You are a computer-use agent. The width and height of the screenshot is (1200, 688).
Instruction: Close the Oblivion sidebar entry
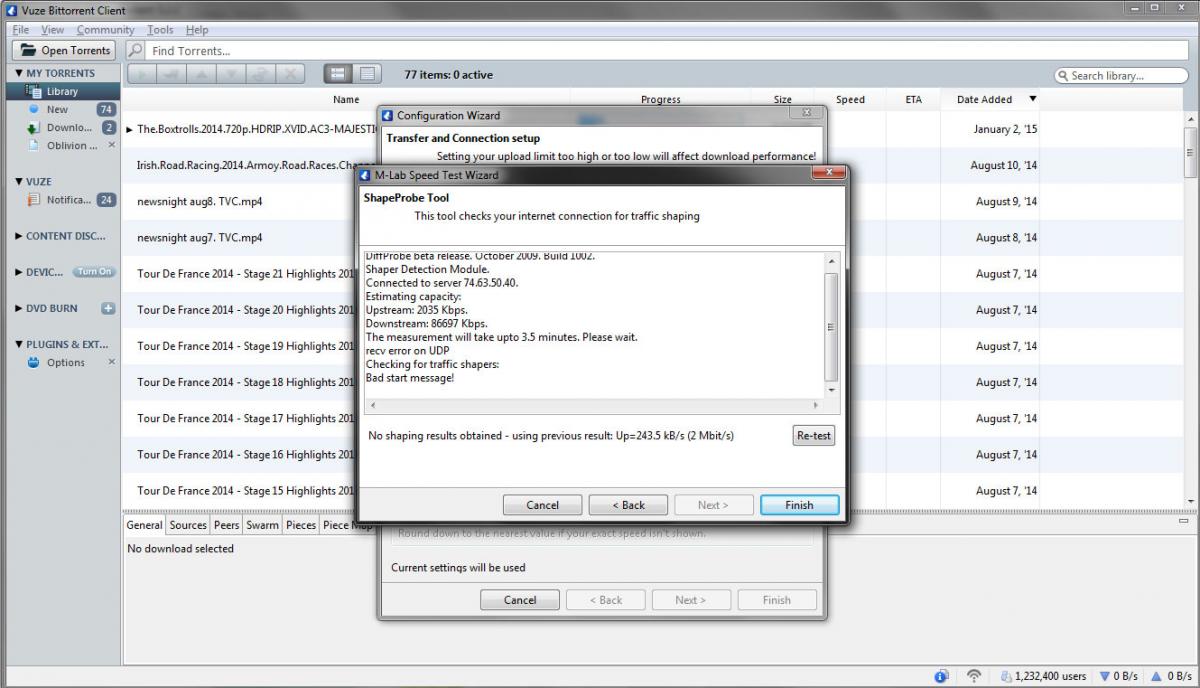[x=111, y=145]
